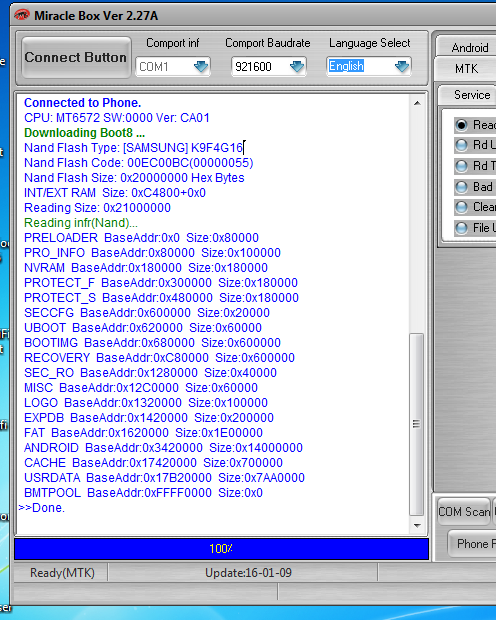Click the NVRAM partition line
The height and width of the screenshot is (620, 496).
coord(146,268)
